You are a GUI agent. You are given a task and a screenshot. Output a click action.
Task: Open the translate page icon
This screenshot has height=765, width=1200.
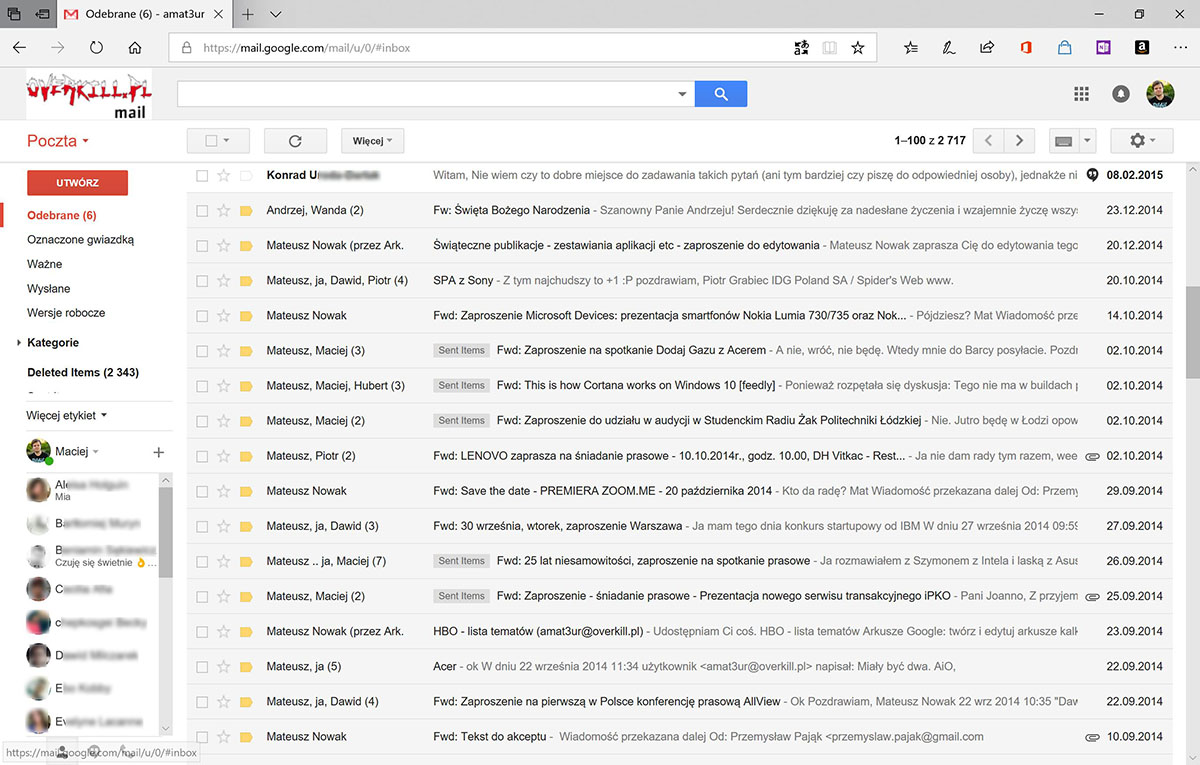801,47
